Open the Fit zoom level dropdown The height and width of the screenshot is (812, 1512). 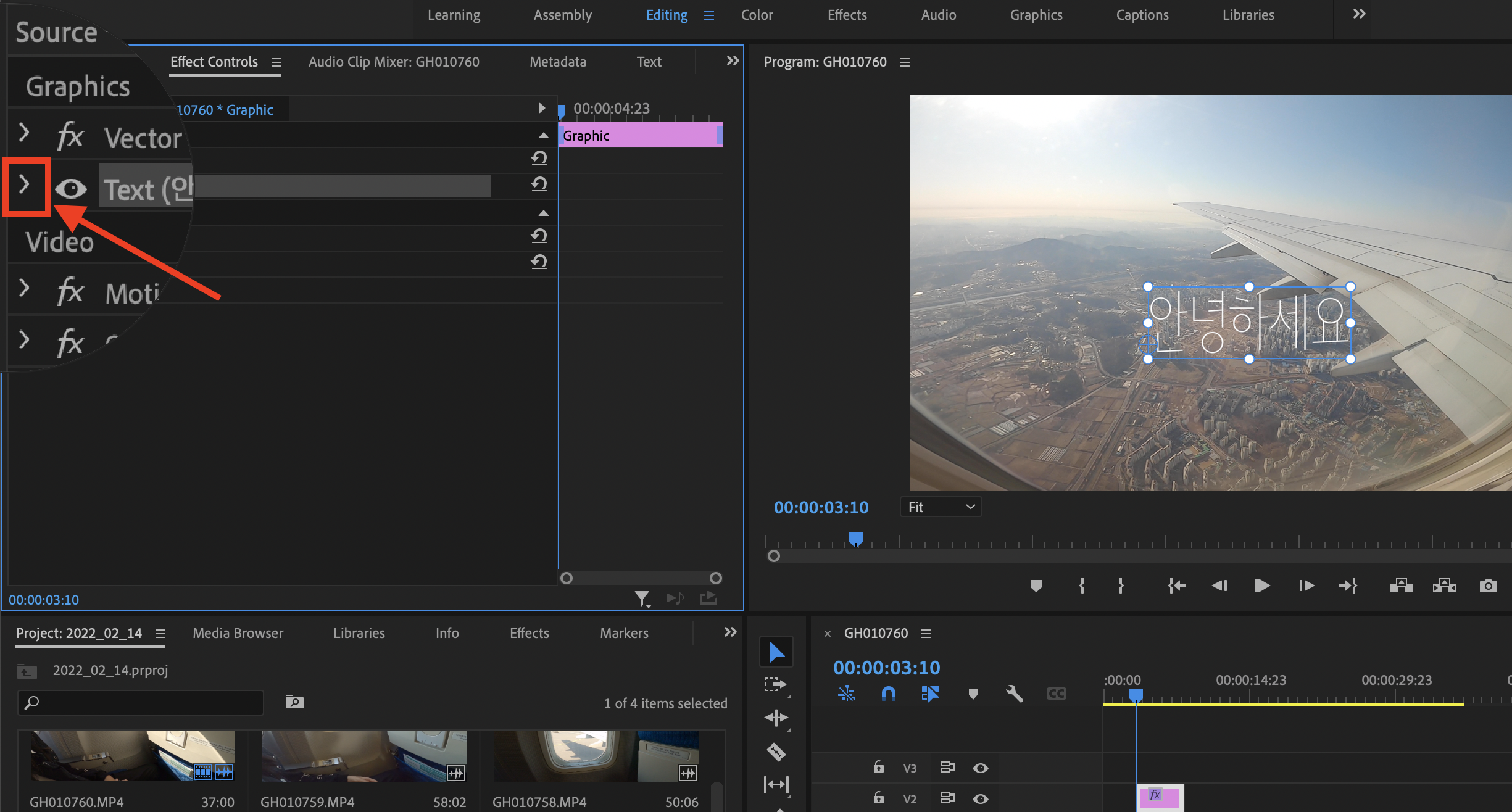point(941,507)
